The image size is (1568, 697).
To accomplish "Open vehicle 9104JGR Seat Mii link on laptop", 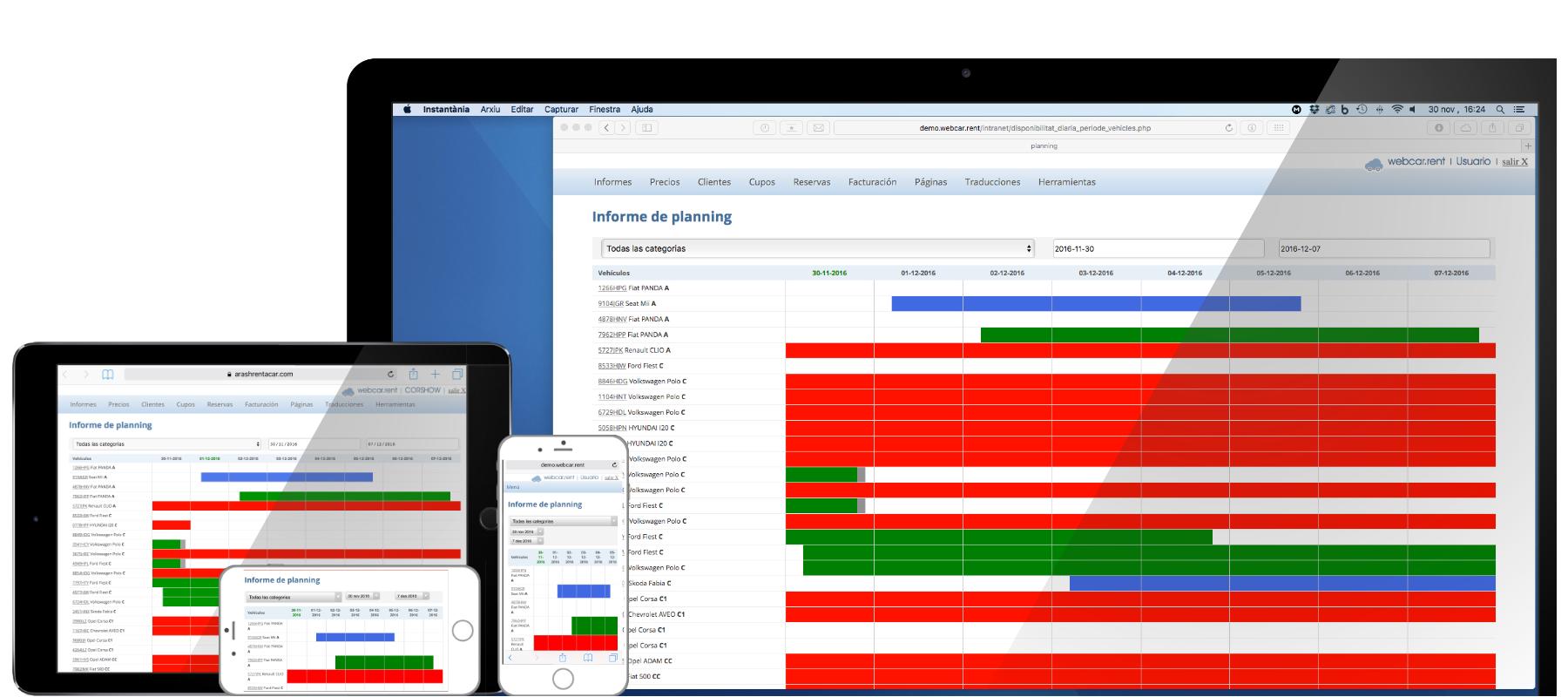I will point(611,304).
